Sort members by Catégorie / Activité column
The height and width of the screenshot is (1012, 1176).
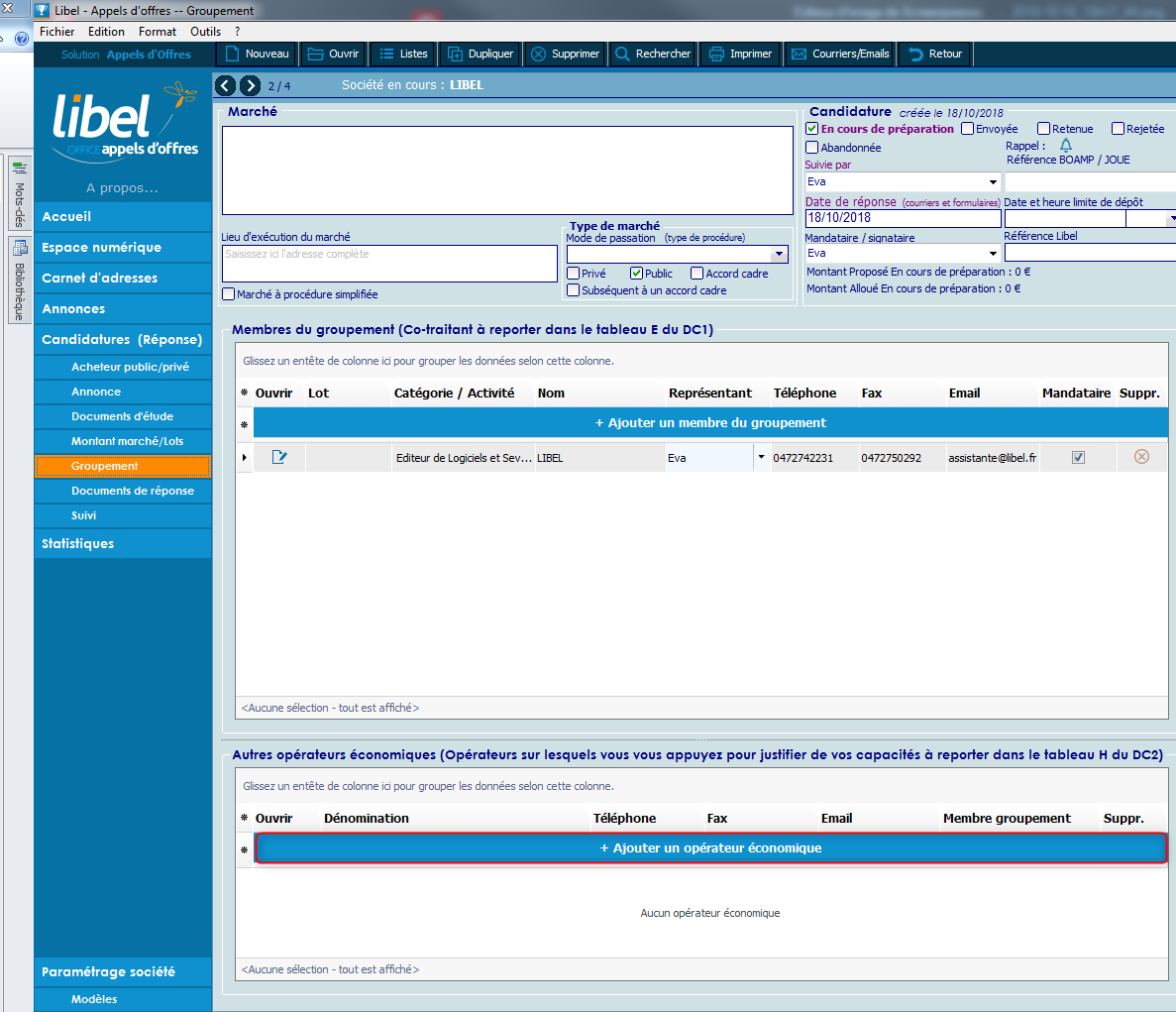(x=455, y=394)
